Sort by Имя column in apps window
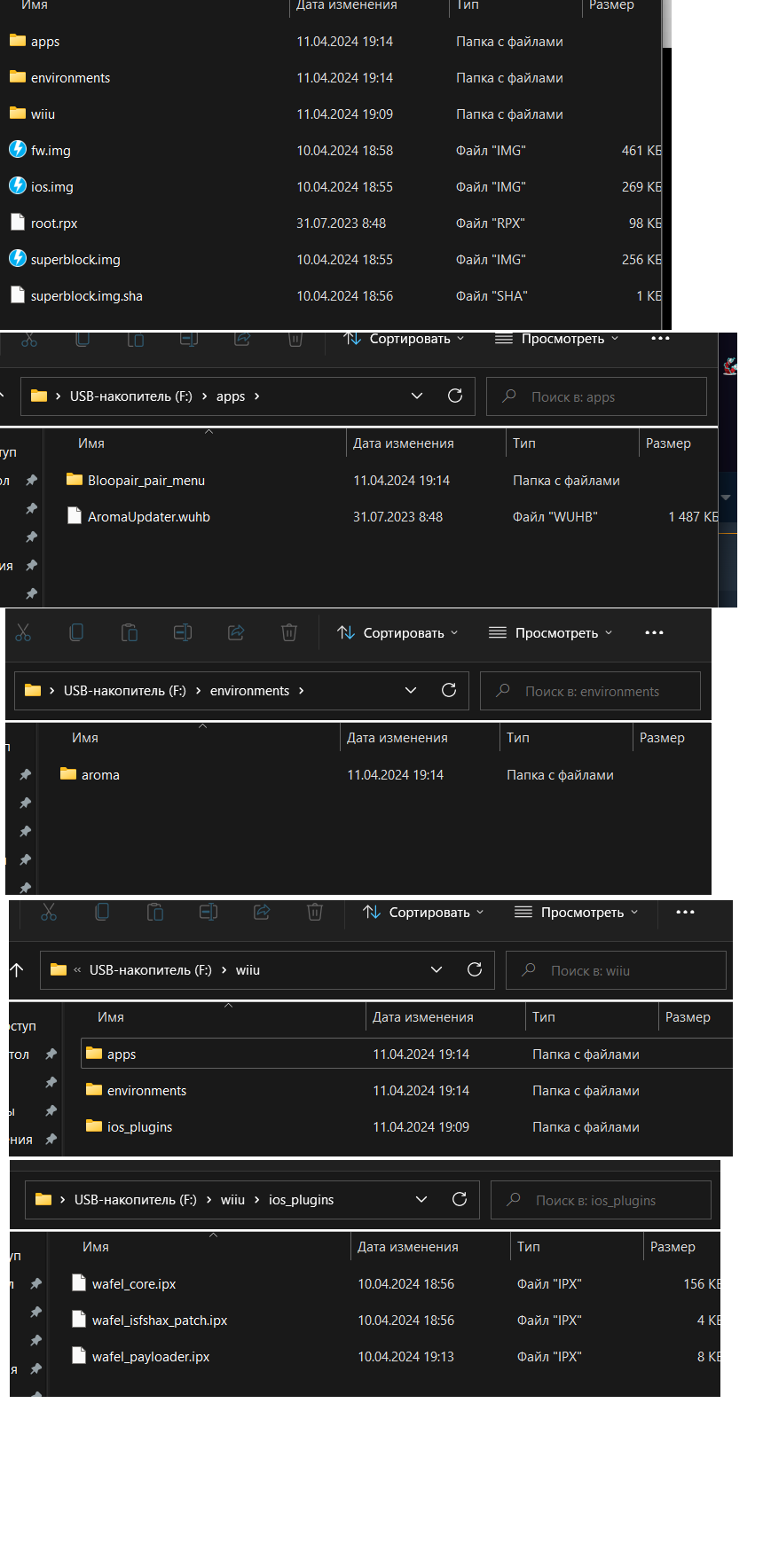The height and width of the screenshot is (1568, 763). [91, 443]
